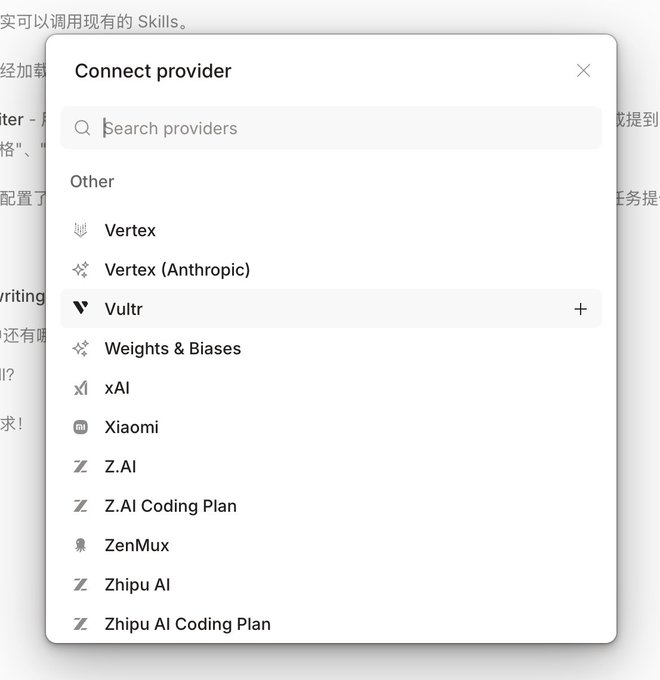Pick xAI from the providers list
The image size is (660, 680).
point(117,388)
